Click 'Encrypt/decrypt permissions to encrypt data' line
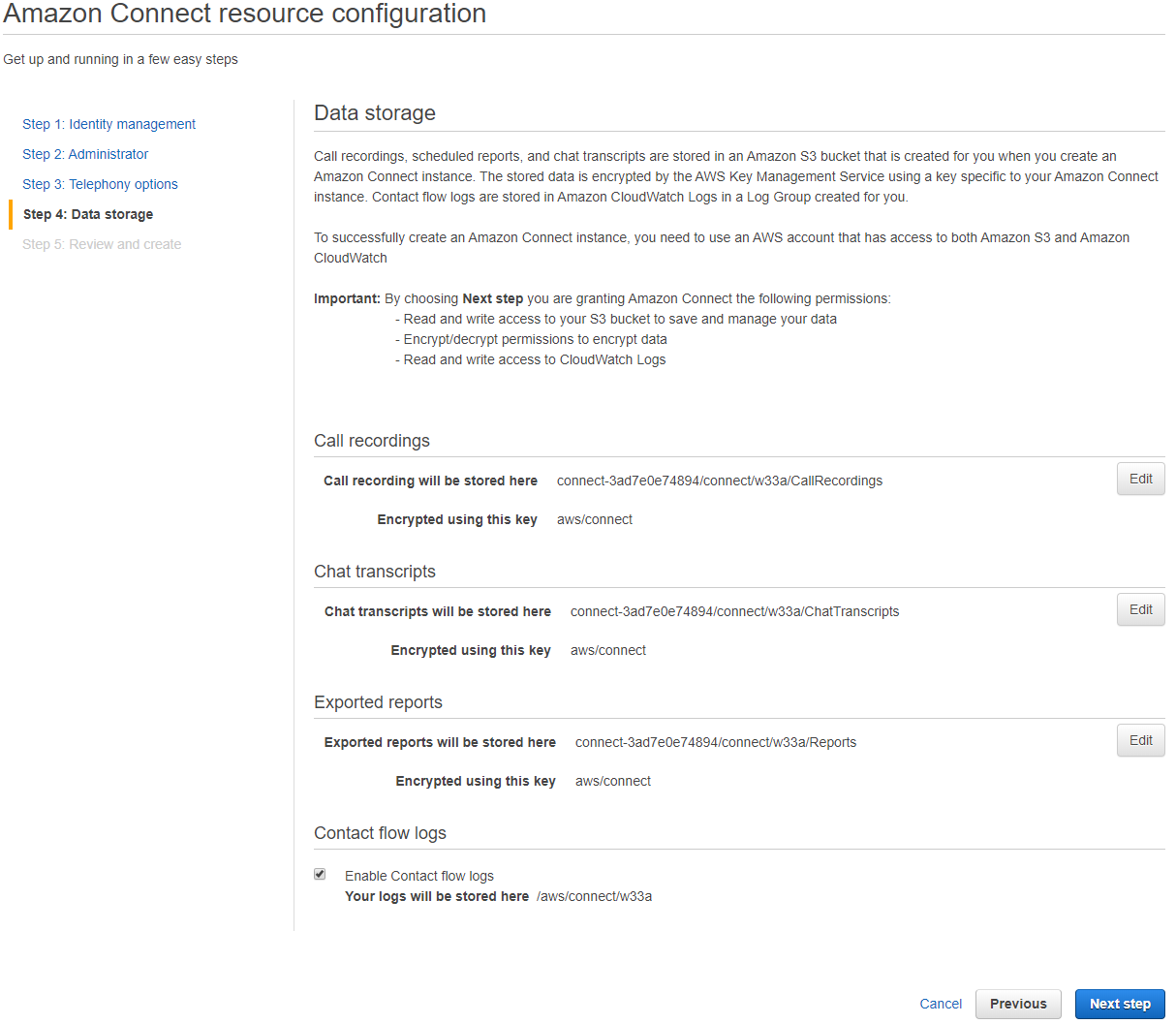The image size is (1176, 1024). pyautogui.click(x=531, y=339)
